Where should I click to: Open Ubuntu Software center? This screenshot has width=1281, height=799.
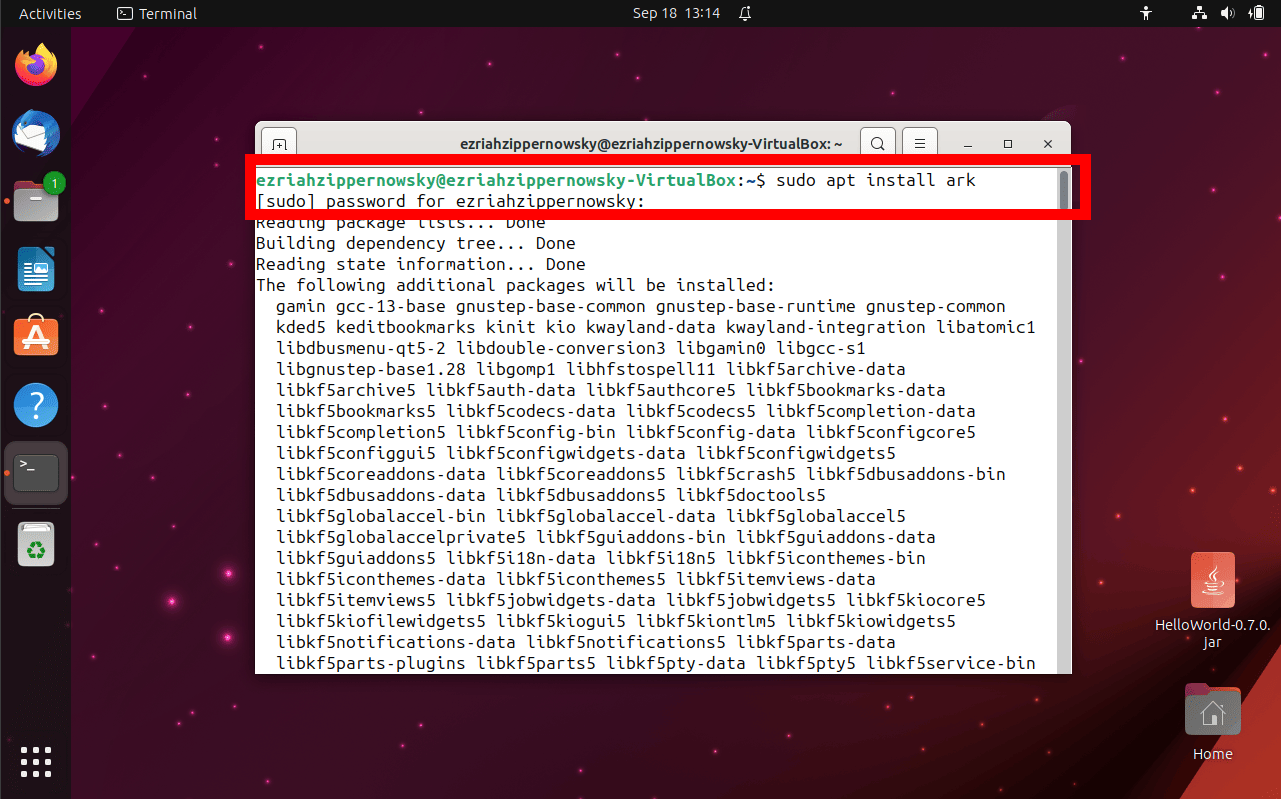35,336
